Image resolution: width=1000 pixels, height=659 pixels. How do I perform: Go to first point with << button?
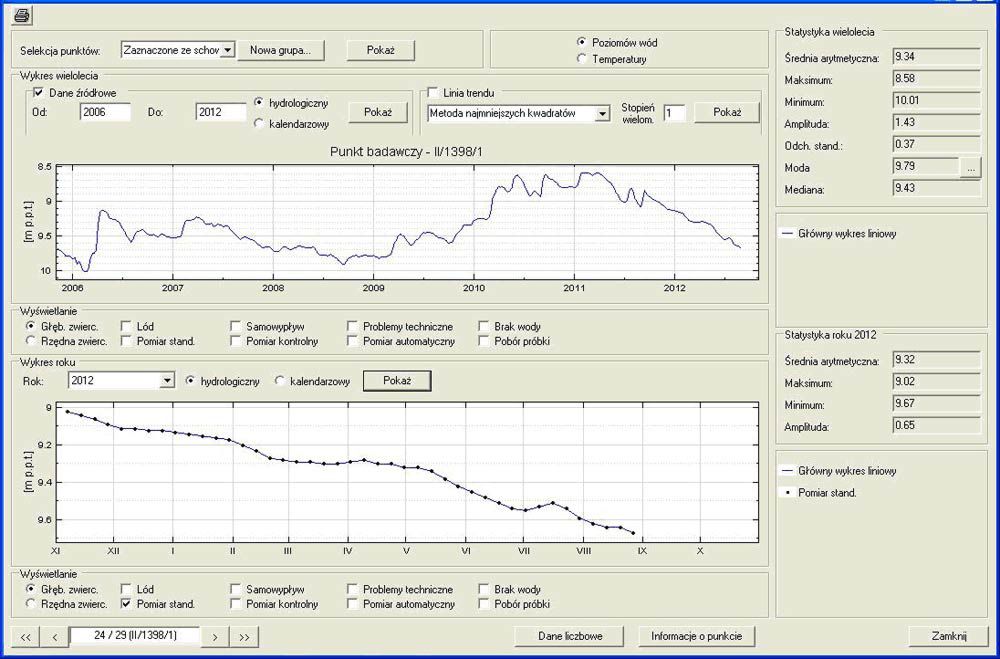[x=26, y=636]
